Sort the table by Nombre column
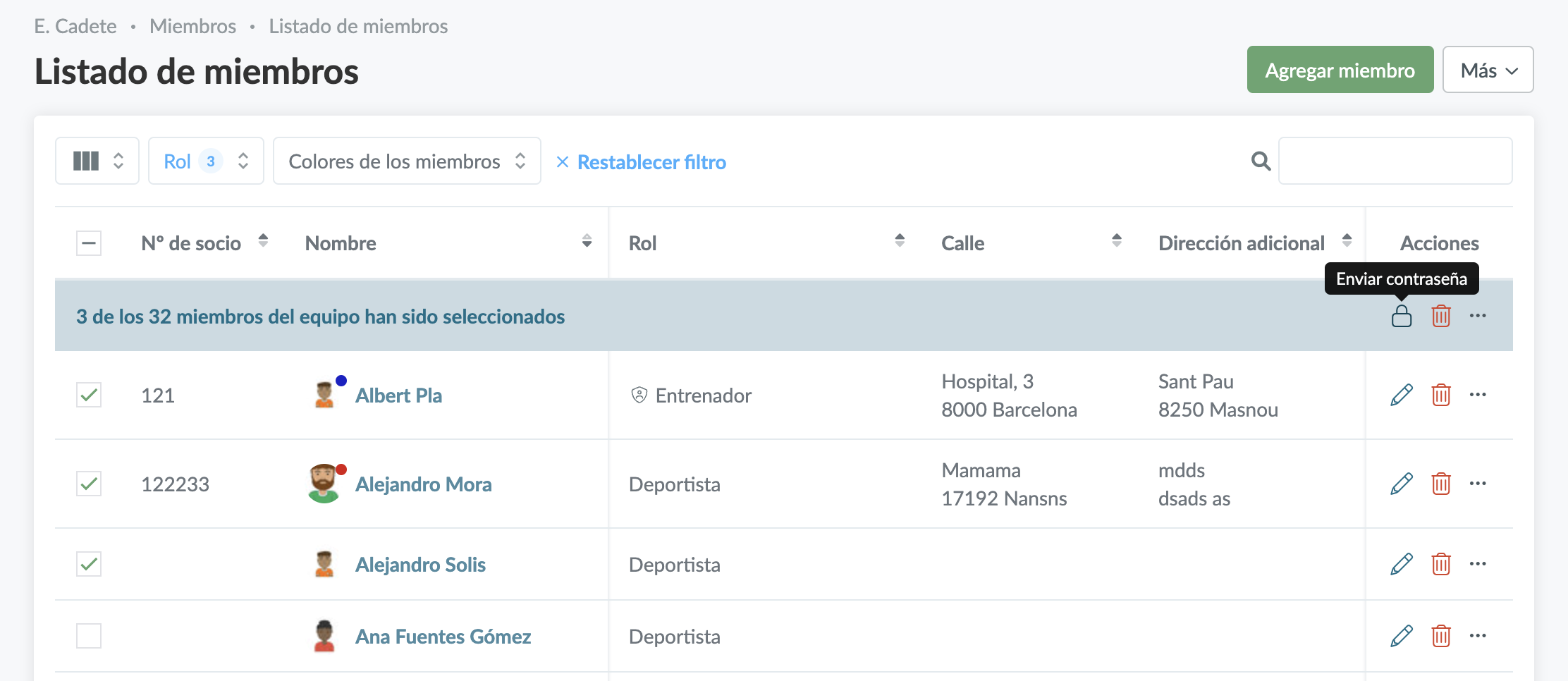1568x681 pixels. tap(586, 241)
